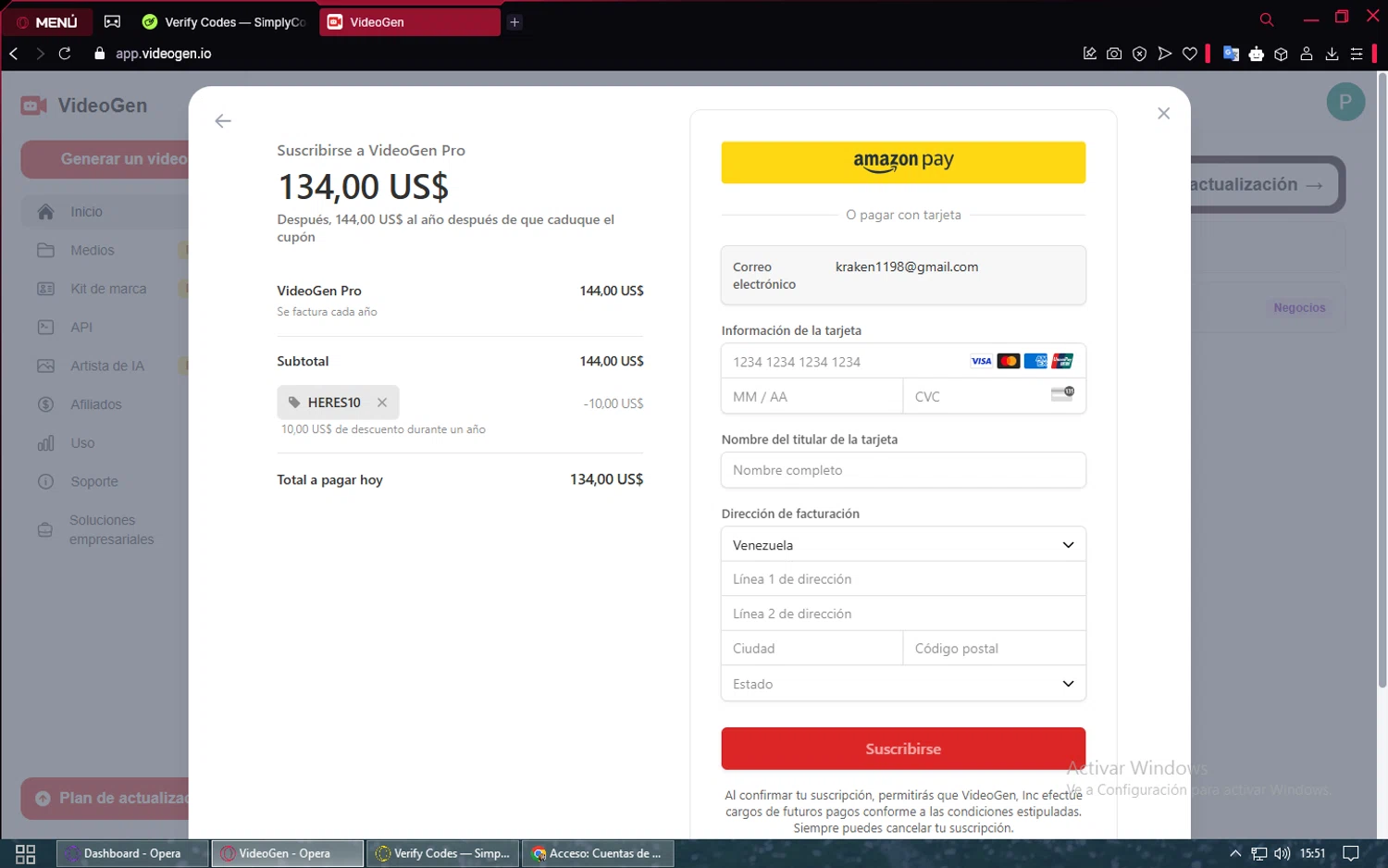Click the Opera snapshot camera icon

click(x=1114, y=54)
